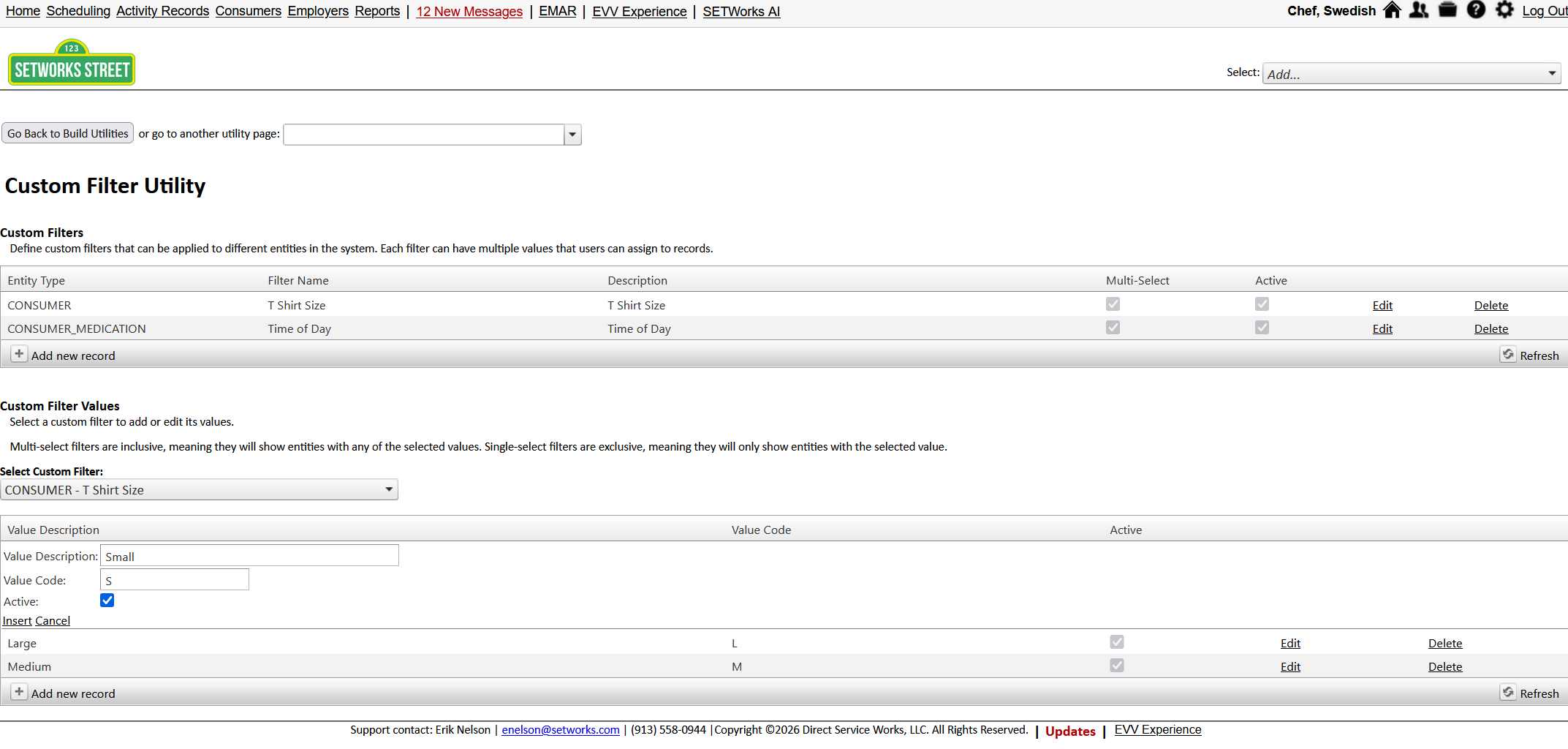
Task: Click the SETWorks Street logo
Action: (x=72, y=63)
